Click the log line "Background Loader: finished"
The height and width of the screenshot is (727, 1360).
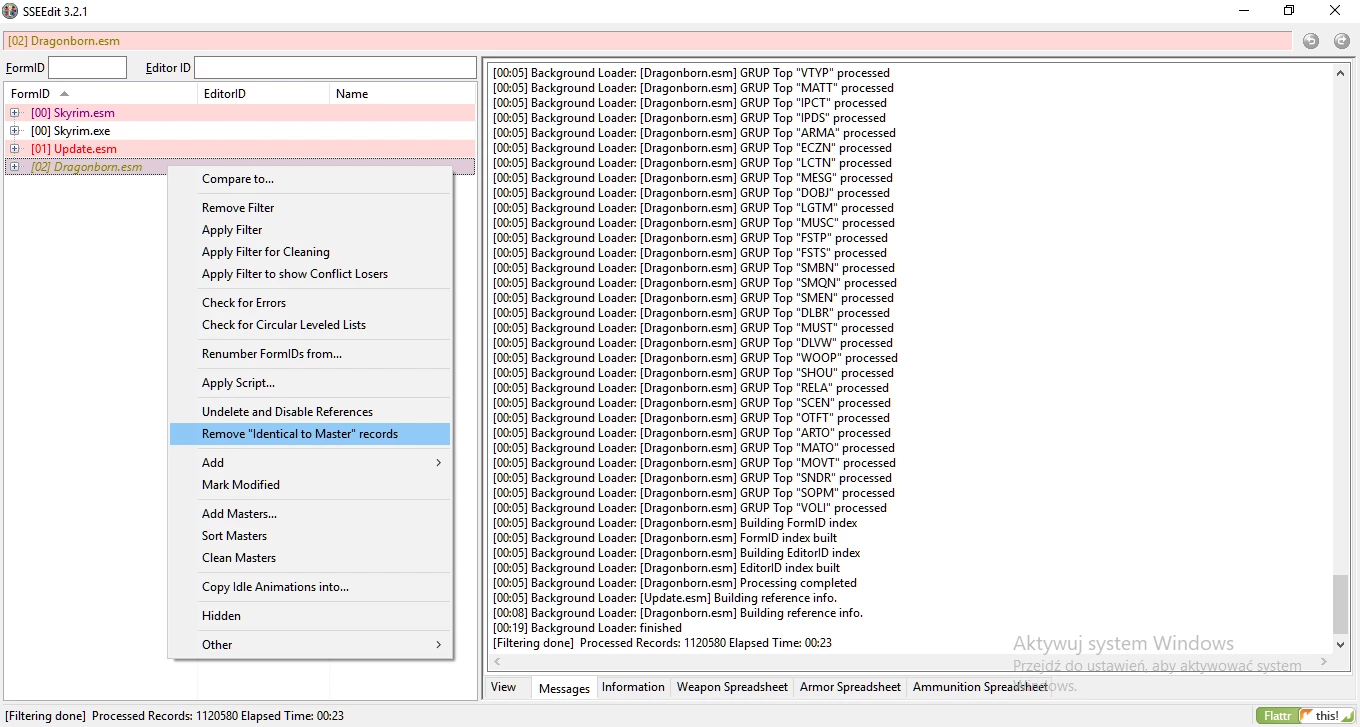pos(587,628)
